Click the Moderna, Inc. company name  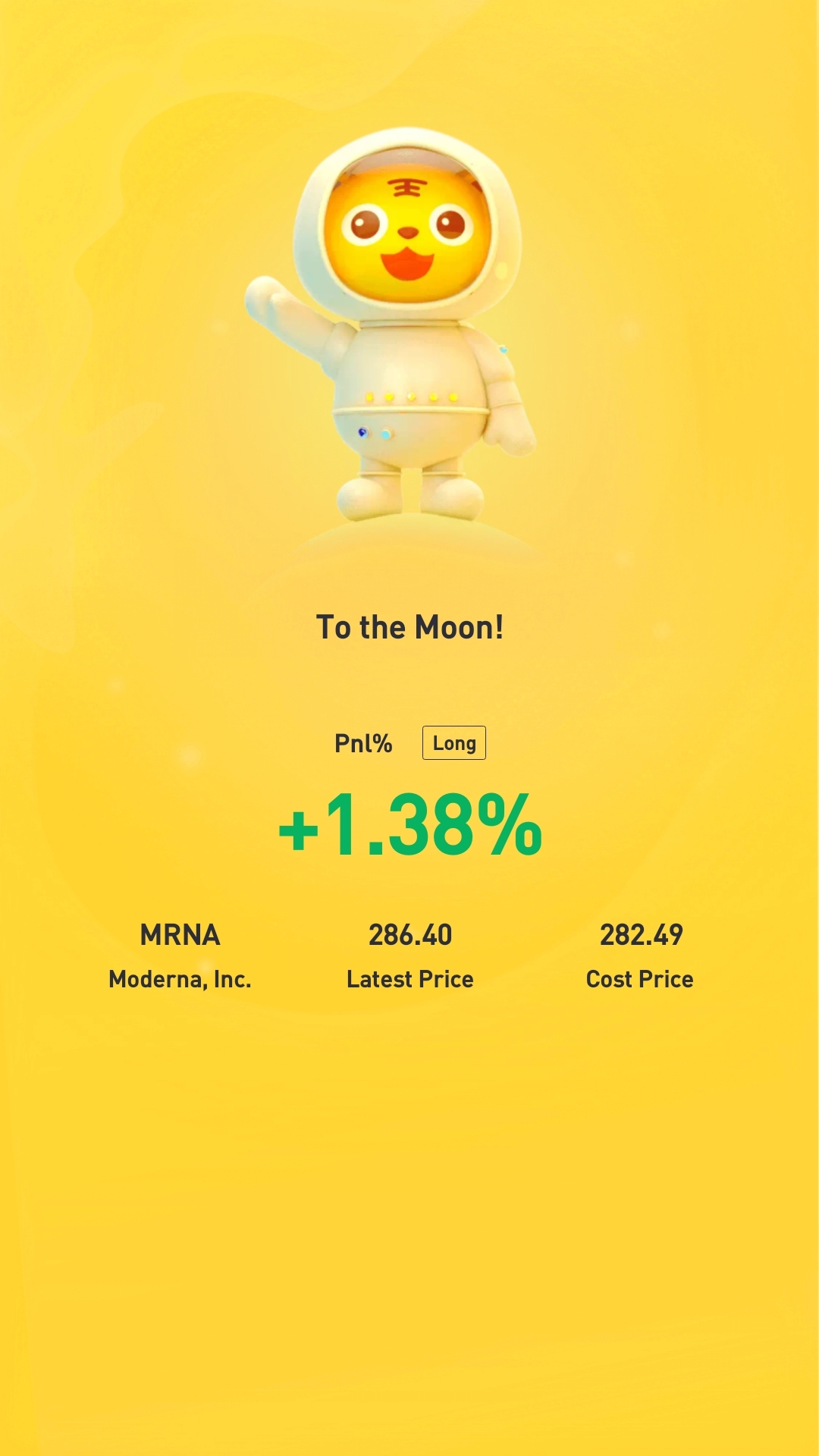coord(180,980)
